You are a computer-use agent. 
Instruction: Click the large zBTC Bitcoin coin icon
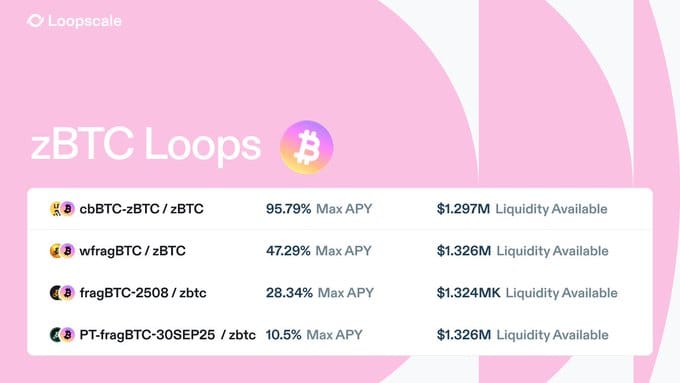click(307, 147)
